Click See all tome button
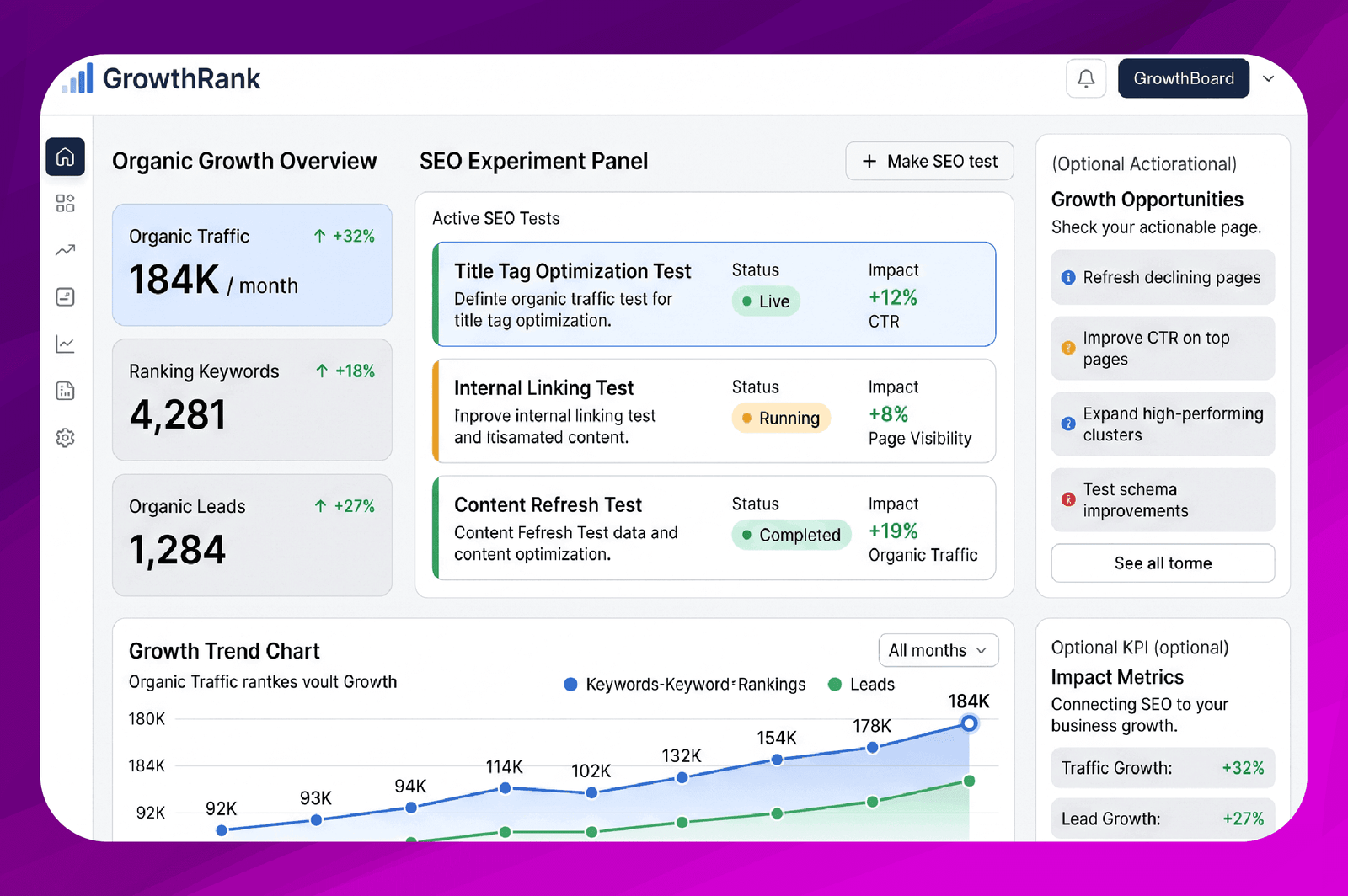1348x896 pixels. click(1163, 563)
